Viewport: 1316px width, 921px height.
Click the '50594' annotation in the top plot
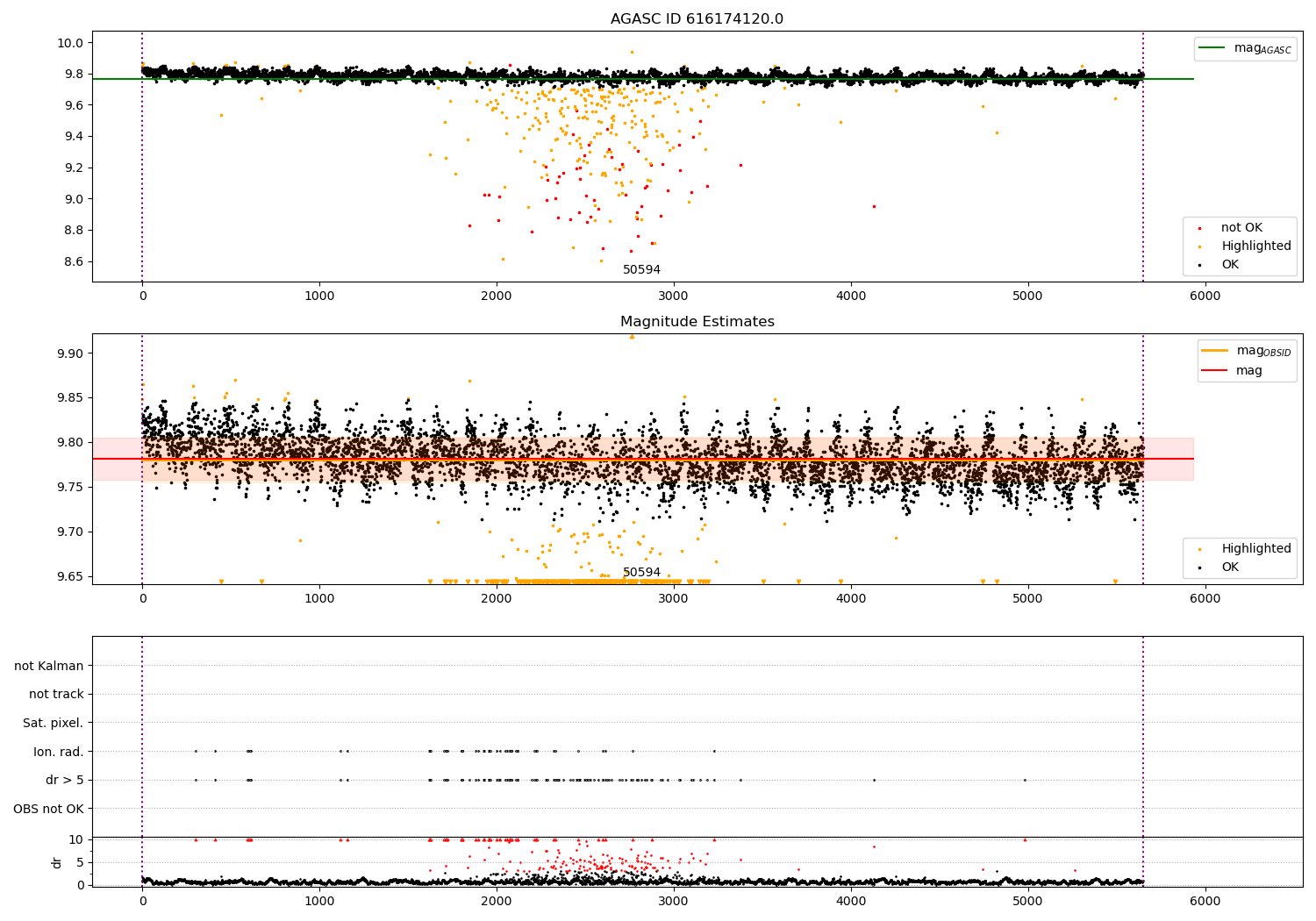click(641, 270)
